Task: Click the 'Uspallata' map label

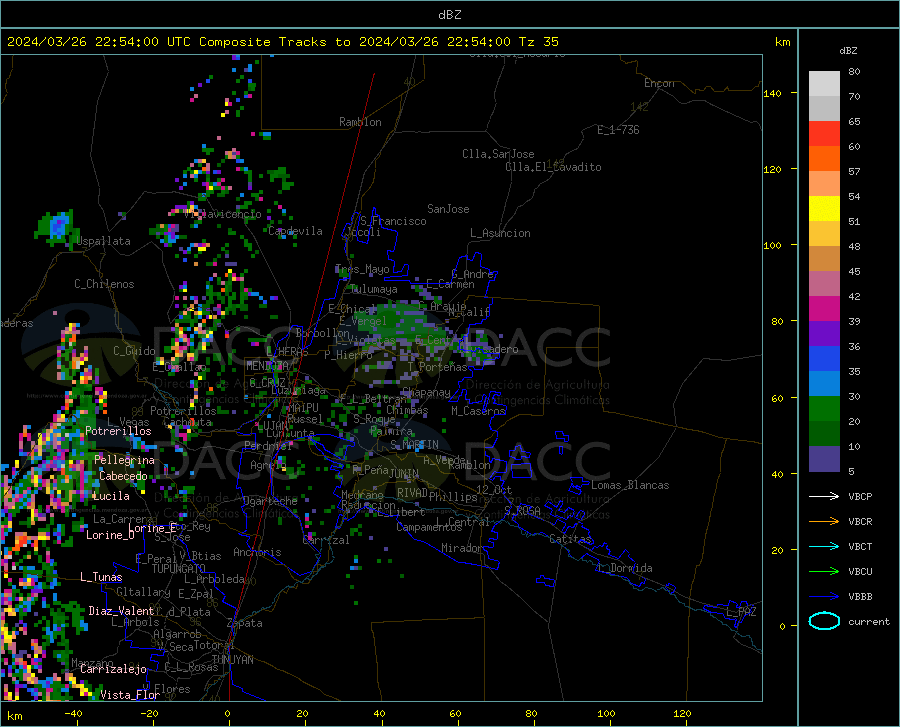Action: (x=103, y=241)
